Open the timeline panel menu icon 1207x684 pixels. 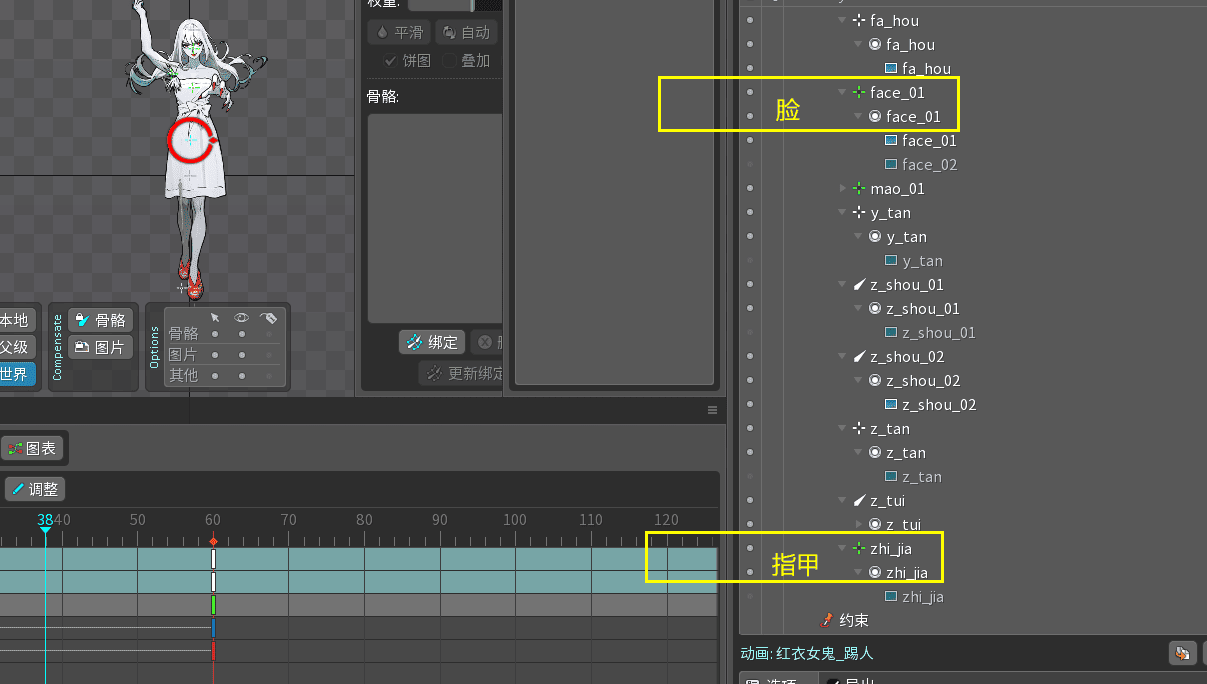point(713,410)
